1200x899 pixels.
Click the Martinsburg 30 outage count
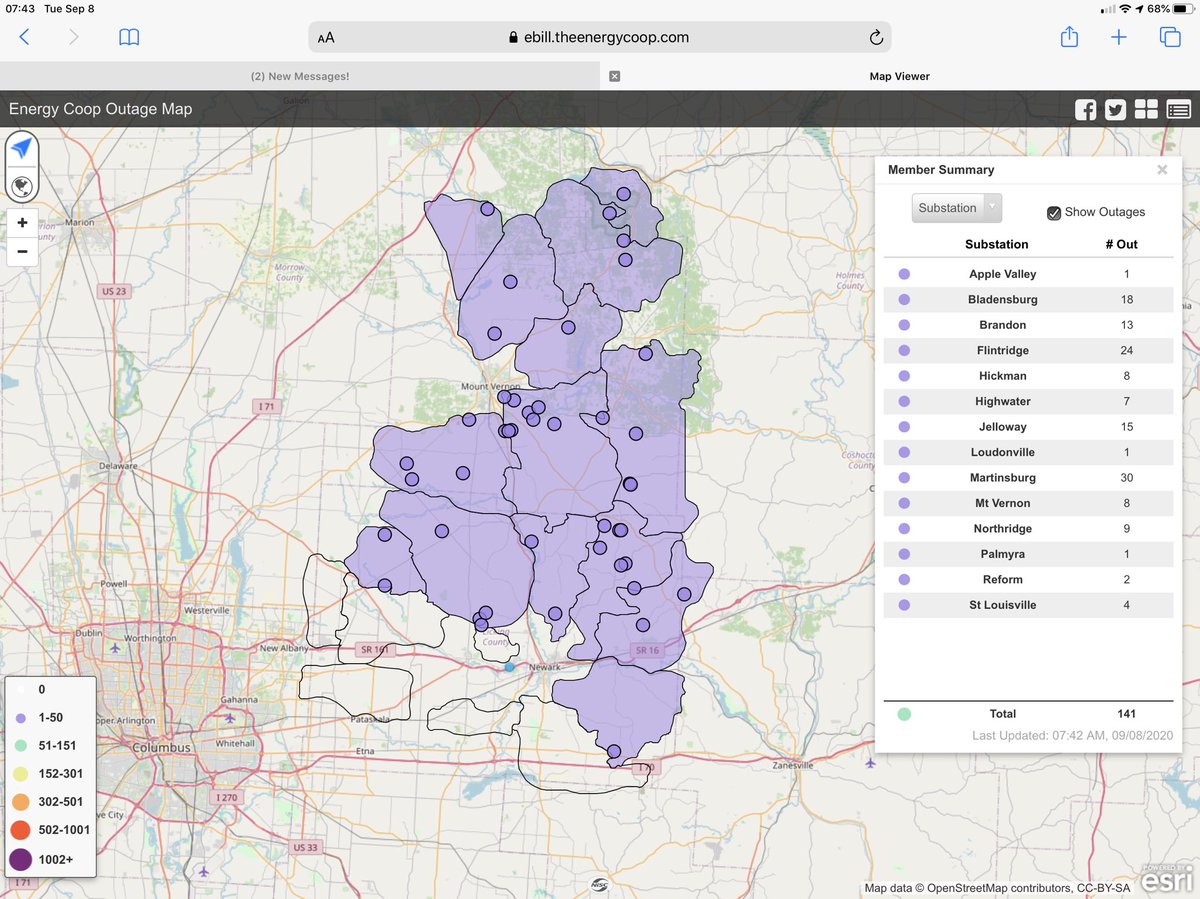pyautogui.click(x=1127, y=478)
